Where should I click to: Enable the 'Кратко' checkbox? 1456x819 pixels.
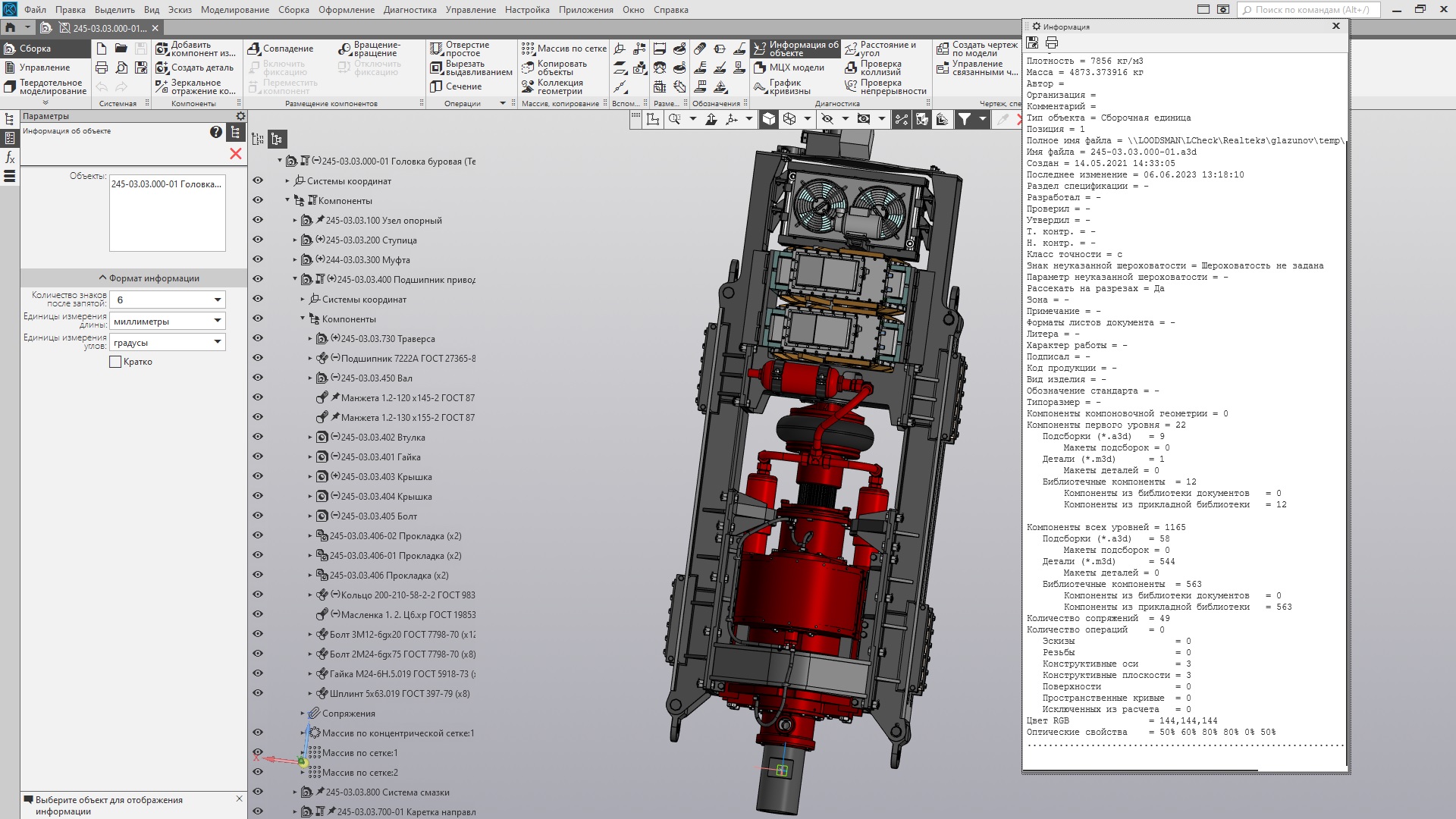point(115,362)
